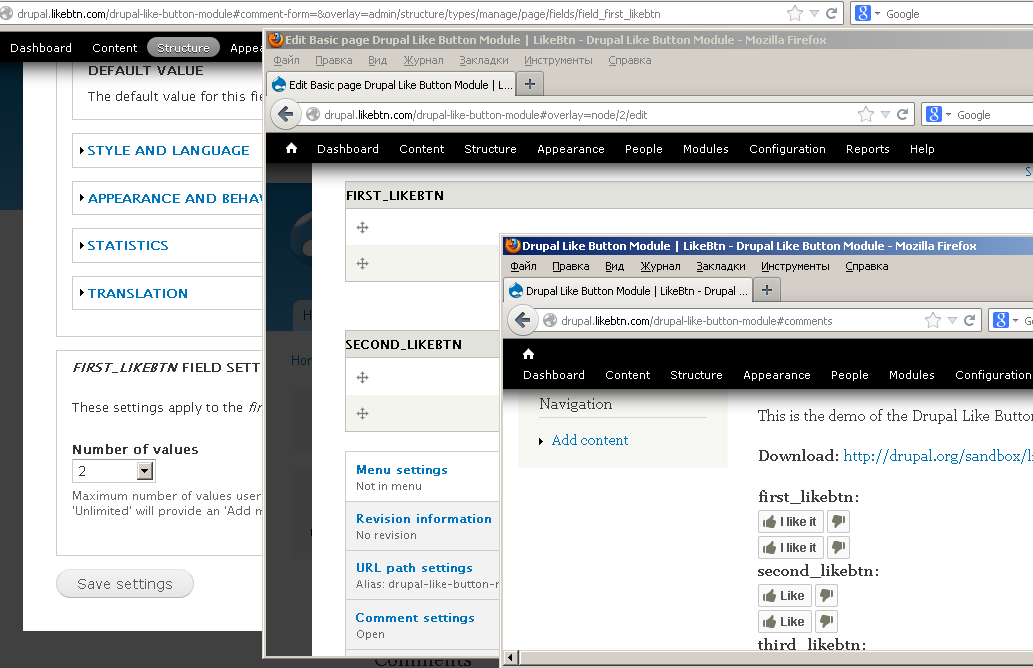Click first dislike thumb under second_likebtn
The height and width of the screenshot is (668, 1033).
pos(826,596)
